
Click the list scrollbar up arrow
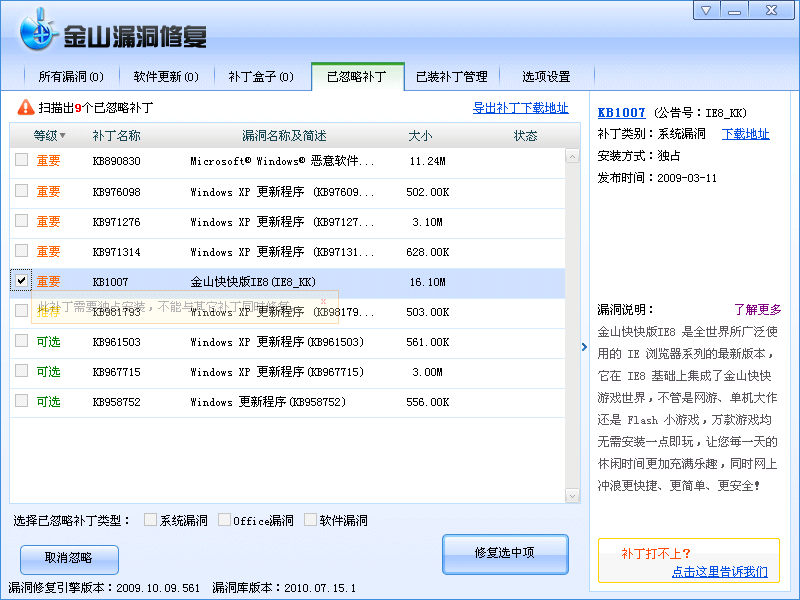click(x=572, y=156)
